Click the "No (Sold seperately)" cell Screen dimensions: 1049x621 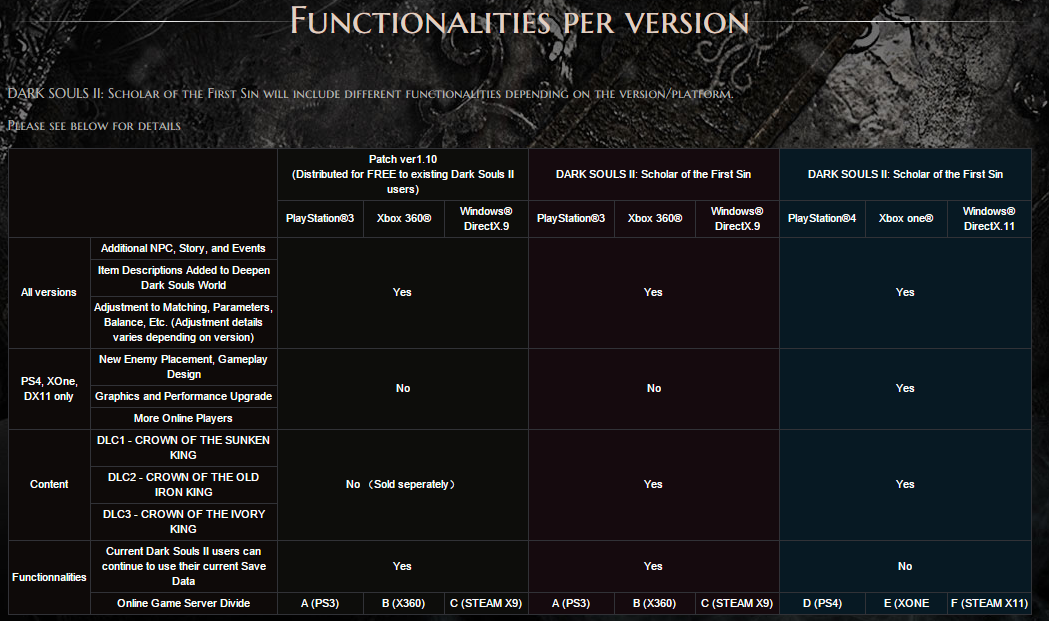point(402,484)
